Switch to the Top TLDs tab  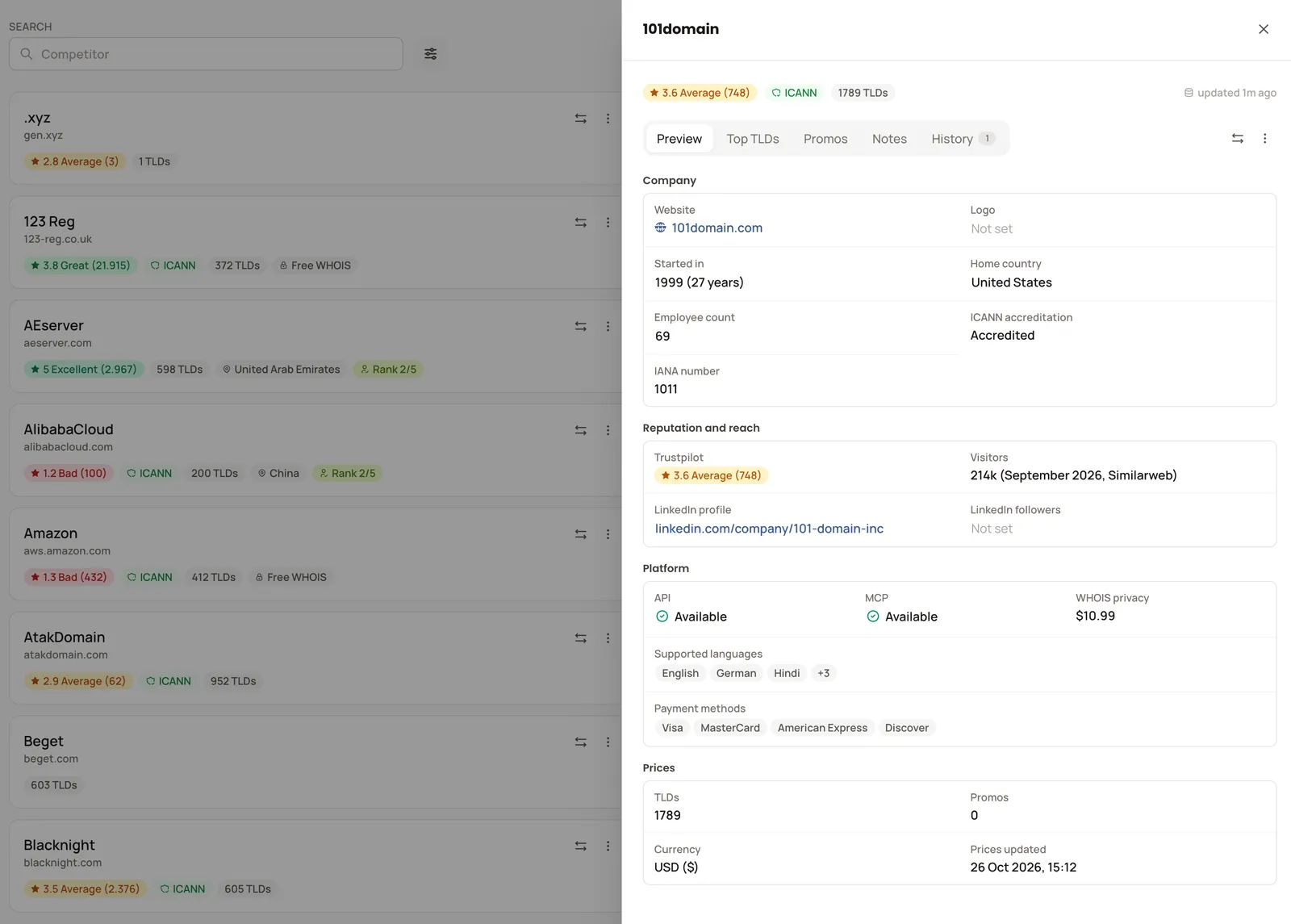753,139
